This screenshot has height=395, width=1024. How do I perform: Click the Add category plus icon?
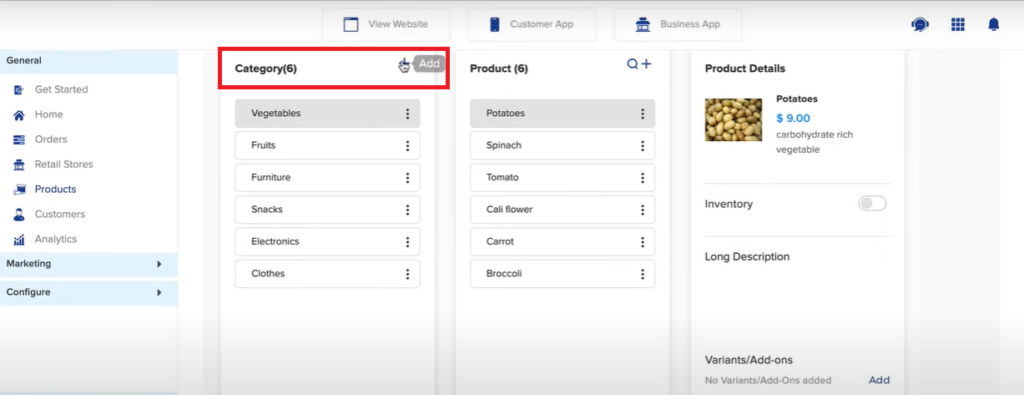click(x=405, y=65)
